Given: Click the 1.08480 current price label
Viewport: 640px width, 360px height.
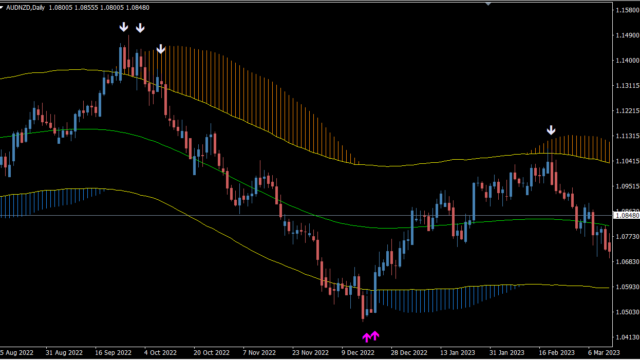Looking at the screenshot, I should pos(627,215).
